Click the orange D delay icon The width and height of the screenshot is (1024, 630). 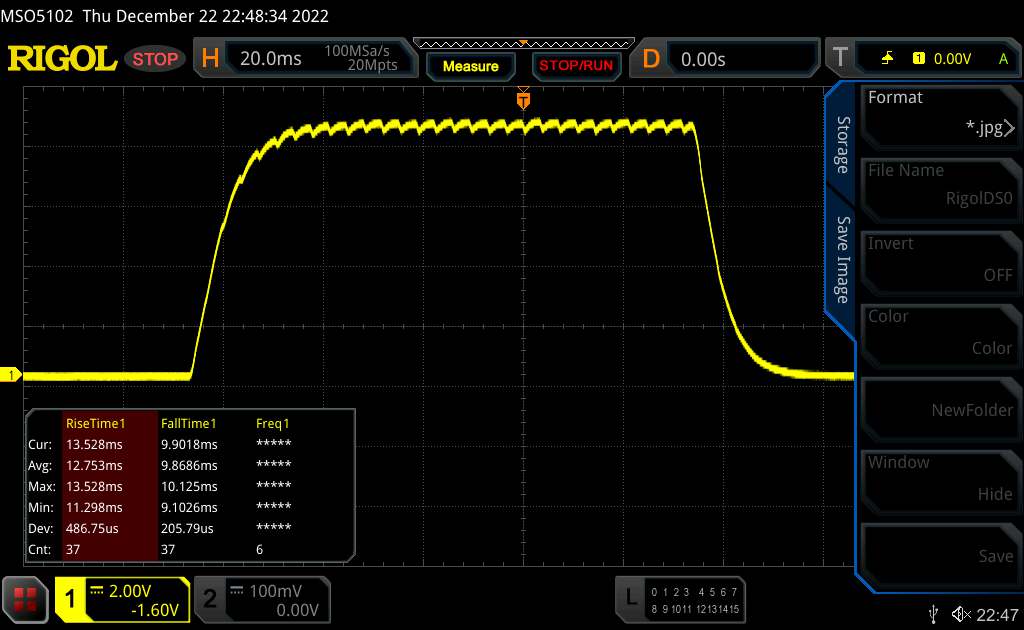coord(651,59)
